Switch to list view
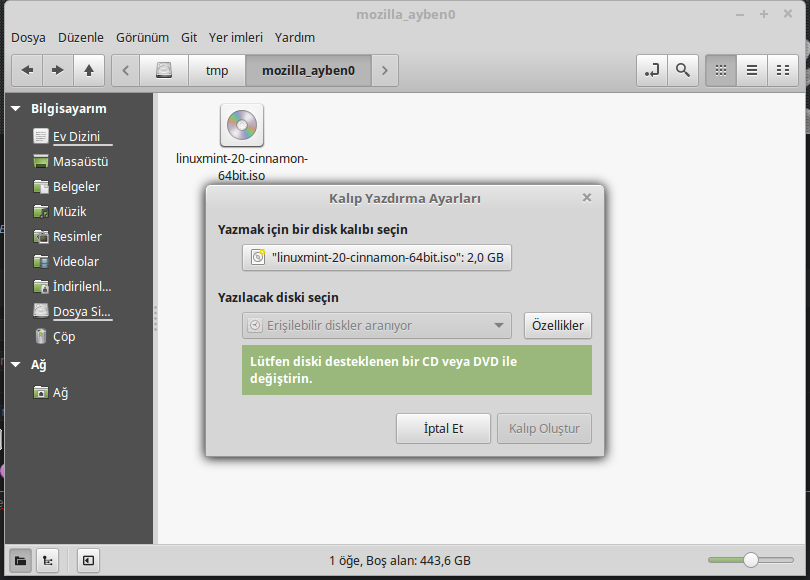Screen dimensions: 810x580 (x=752, y=70)
